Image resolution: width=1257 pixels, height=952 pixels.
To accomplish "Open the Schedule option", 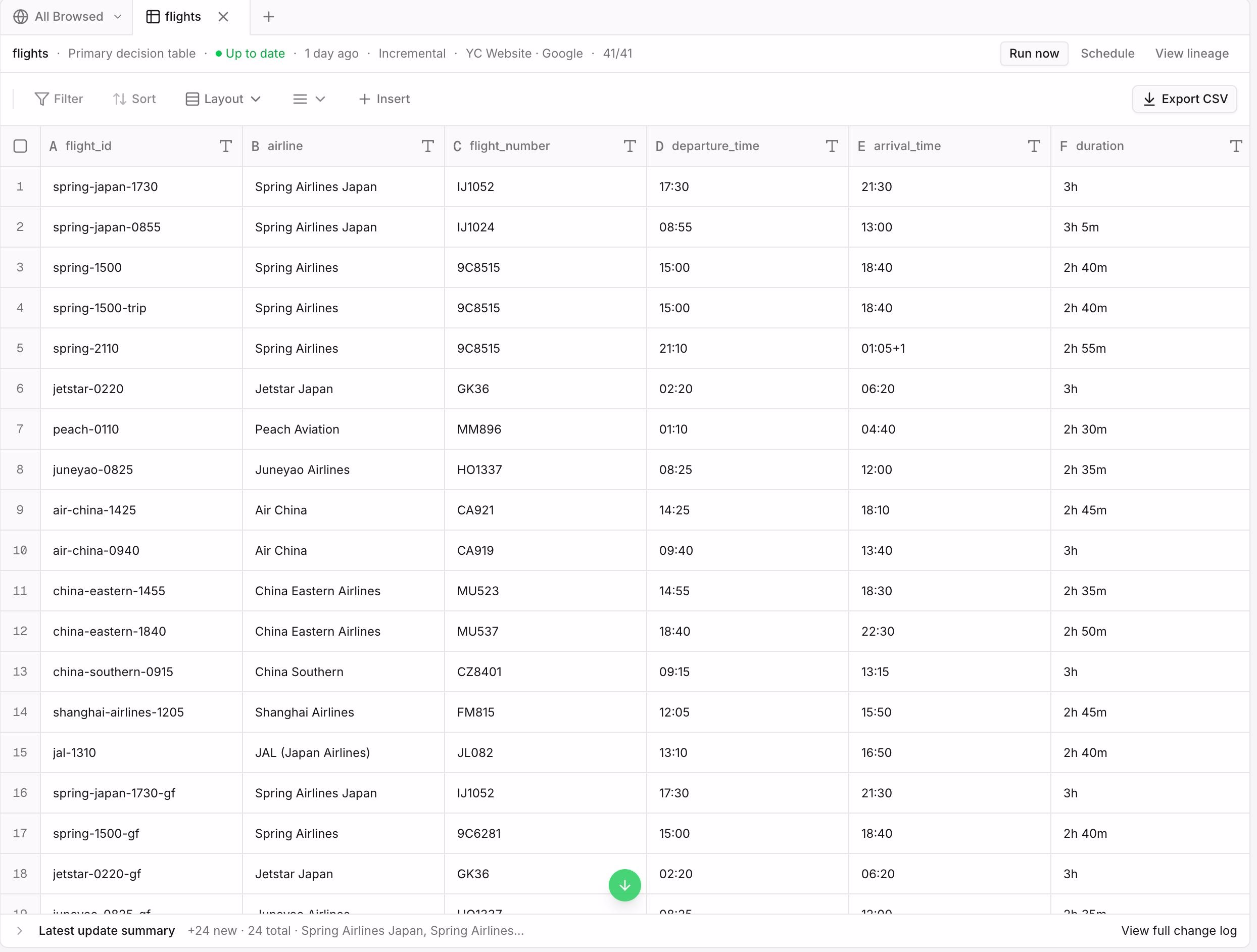I will [1107, 54].
